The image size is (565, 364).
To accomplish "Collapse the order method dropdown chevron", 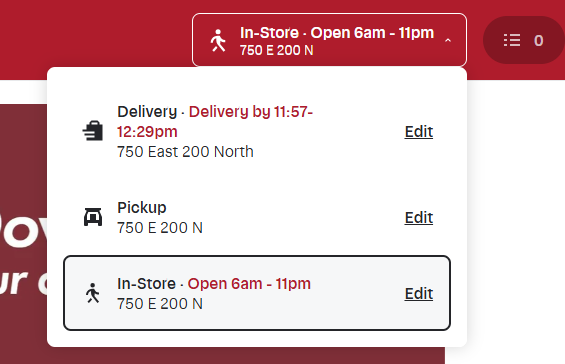I will coord(448,40).
